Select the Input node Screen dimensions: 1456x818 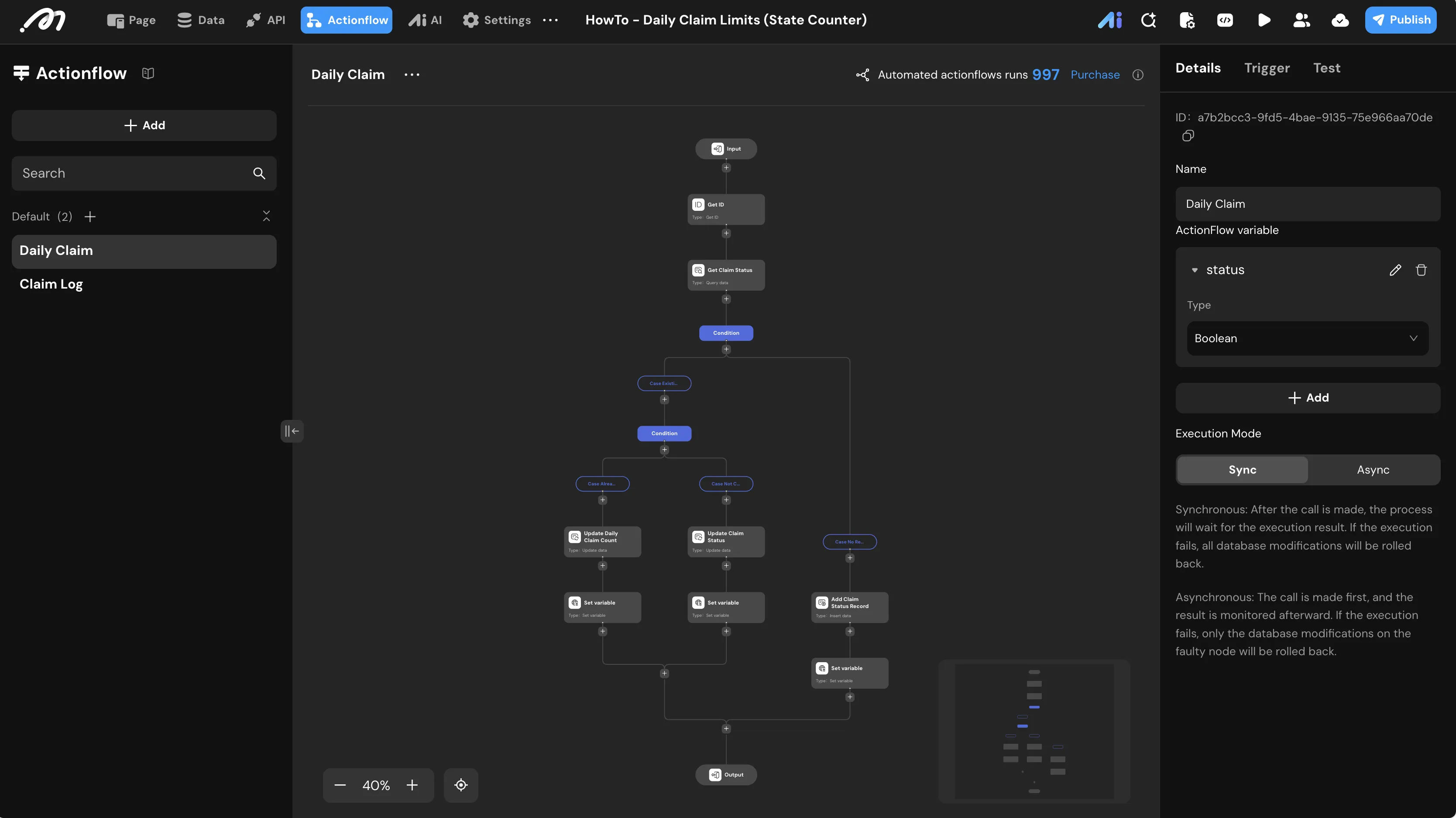(x=726, y=149)
